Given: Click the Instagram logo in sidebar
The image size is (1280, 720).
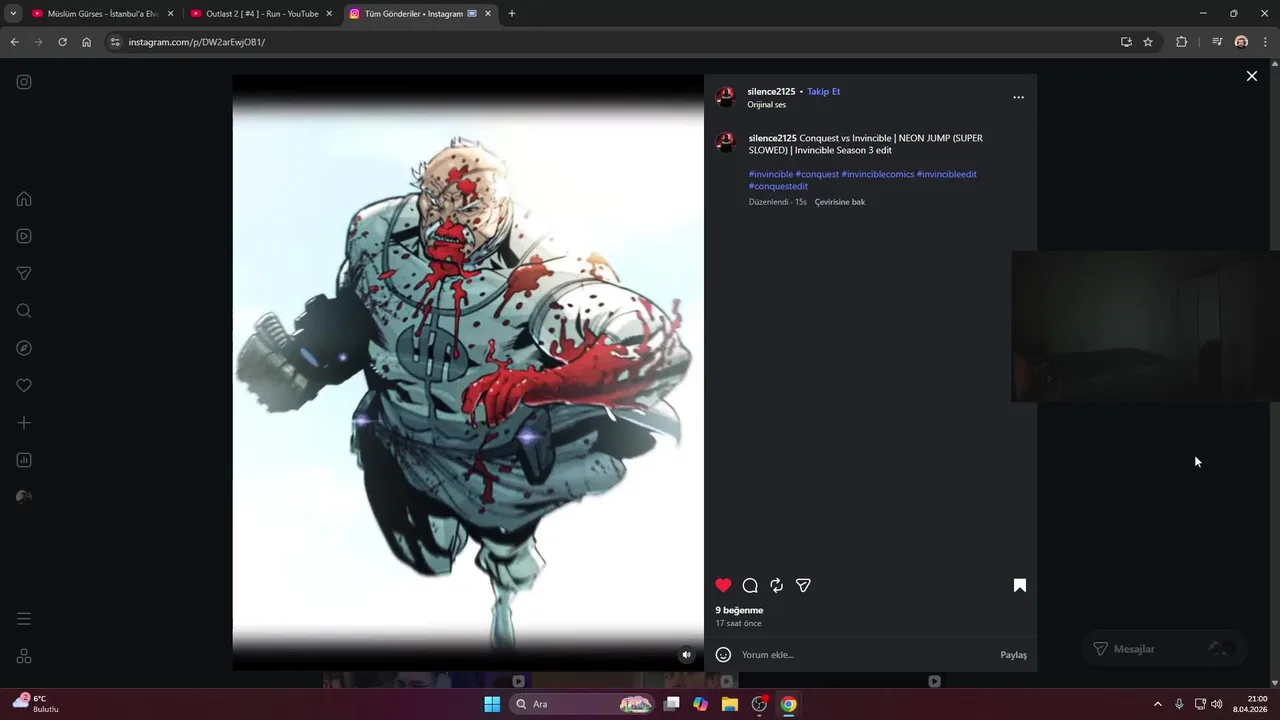Looking at the screenshot, I should 24,82.
